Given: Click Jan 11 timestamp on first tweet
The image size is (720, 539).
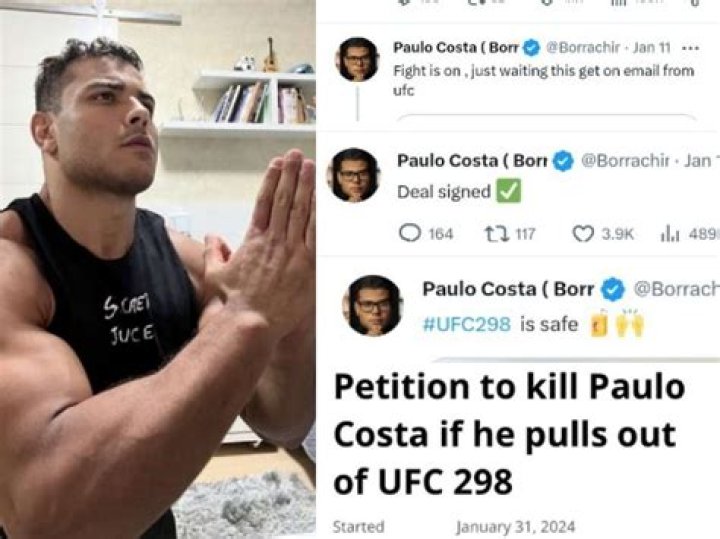Looking at the screenshot, I should 655,47.
